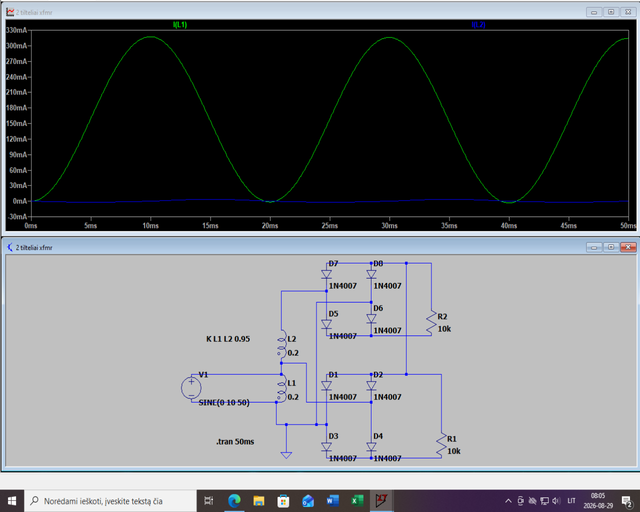Image resolution: width=640 pixels, height=512 pixels.
Task: Click R2 value 10k
Action: pos(444,329)
